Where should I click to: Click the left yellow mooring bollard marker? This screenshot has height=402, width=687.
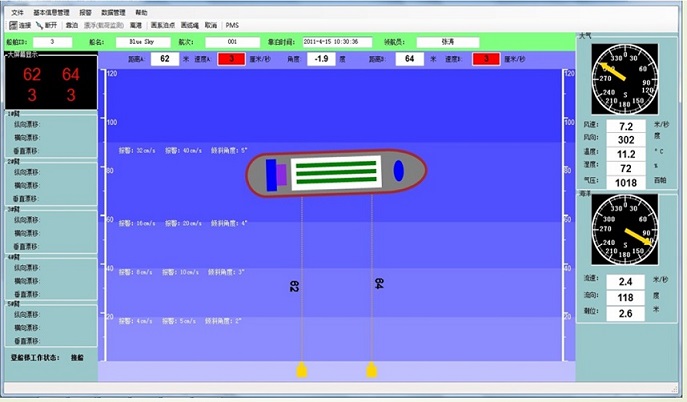click(x=301, y=371)
